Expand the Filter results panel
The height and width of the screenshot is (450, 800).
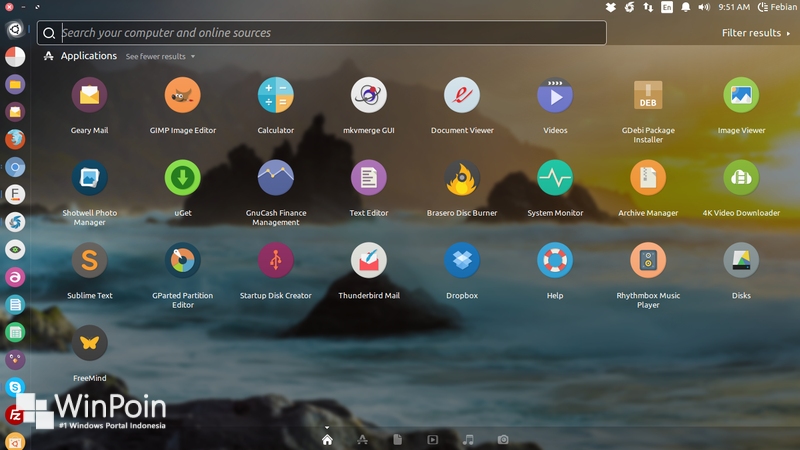pos(756,33)
